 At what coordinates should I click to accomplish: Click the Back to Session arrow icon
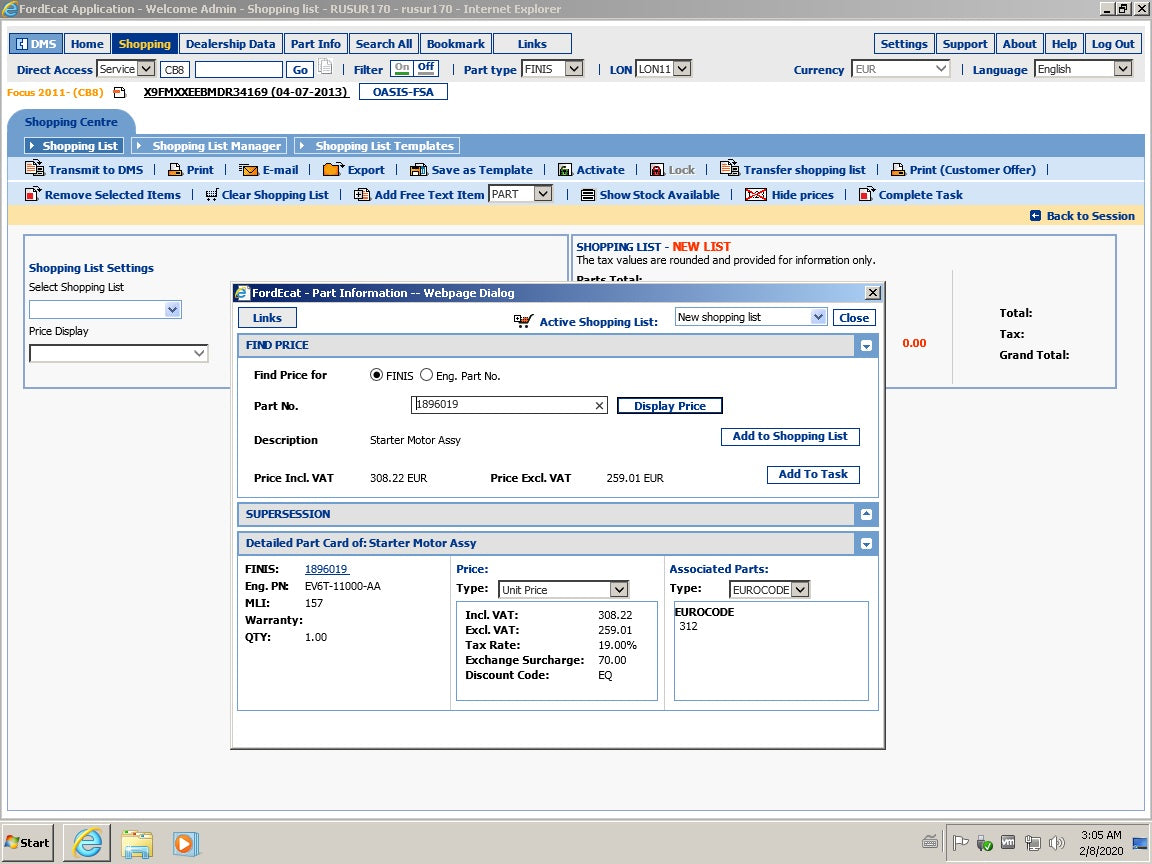tap(1035, 216)
